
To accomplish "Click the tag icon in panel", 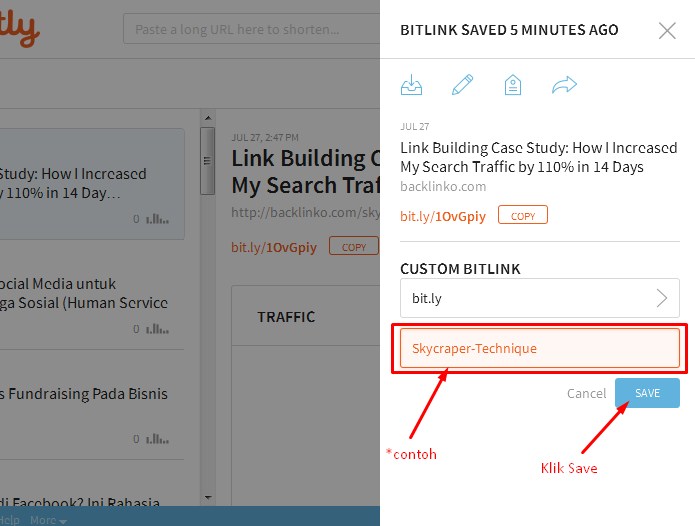I will click(512, 85).
